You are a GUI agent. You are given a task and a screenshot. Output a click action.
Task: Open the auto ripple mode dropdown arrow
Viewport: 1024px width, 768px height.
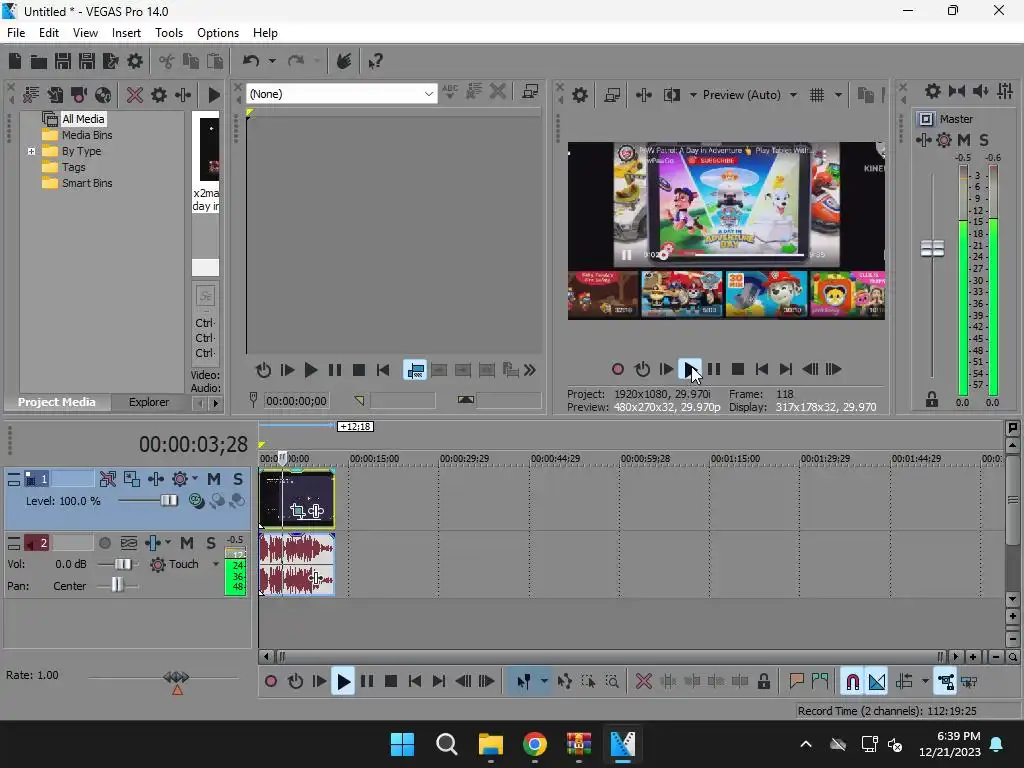tap(925, 682)
